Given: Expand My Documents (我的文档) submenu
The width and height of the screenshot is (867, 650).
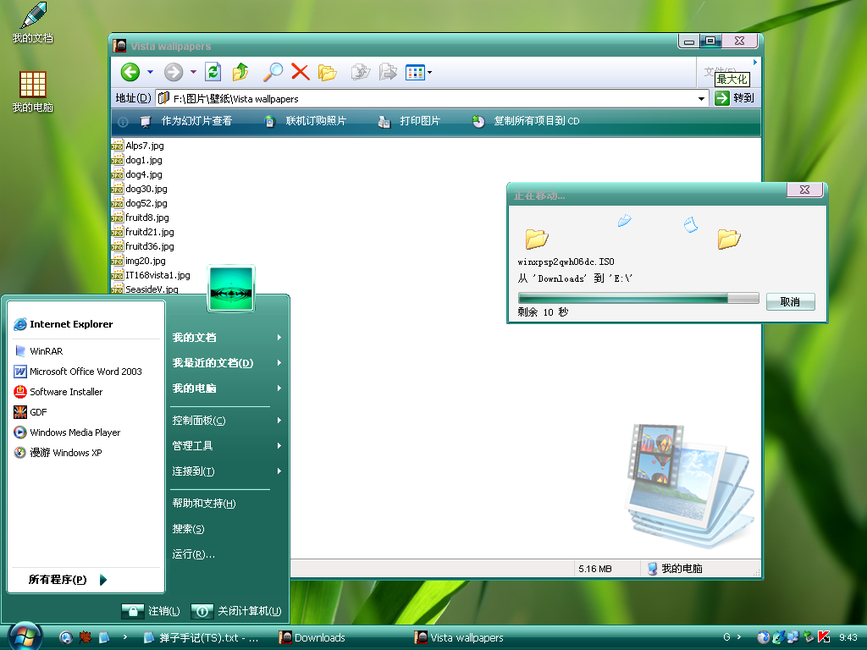Looking at the screenshot, I should point(227,337).
